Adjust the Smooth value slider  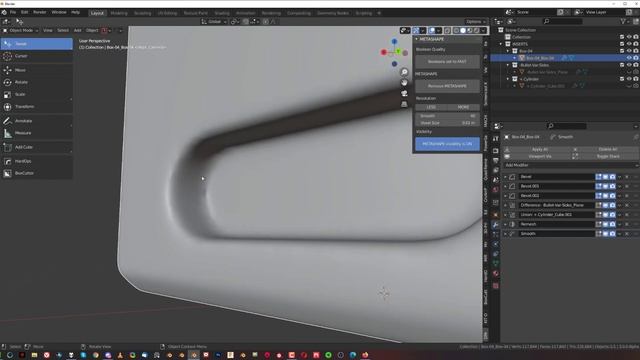(x=447, y=116)
